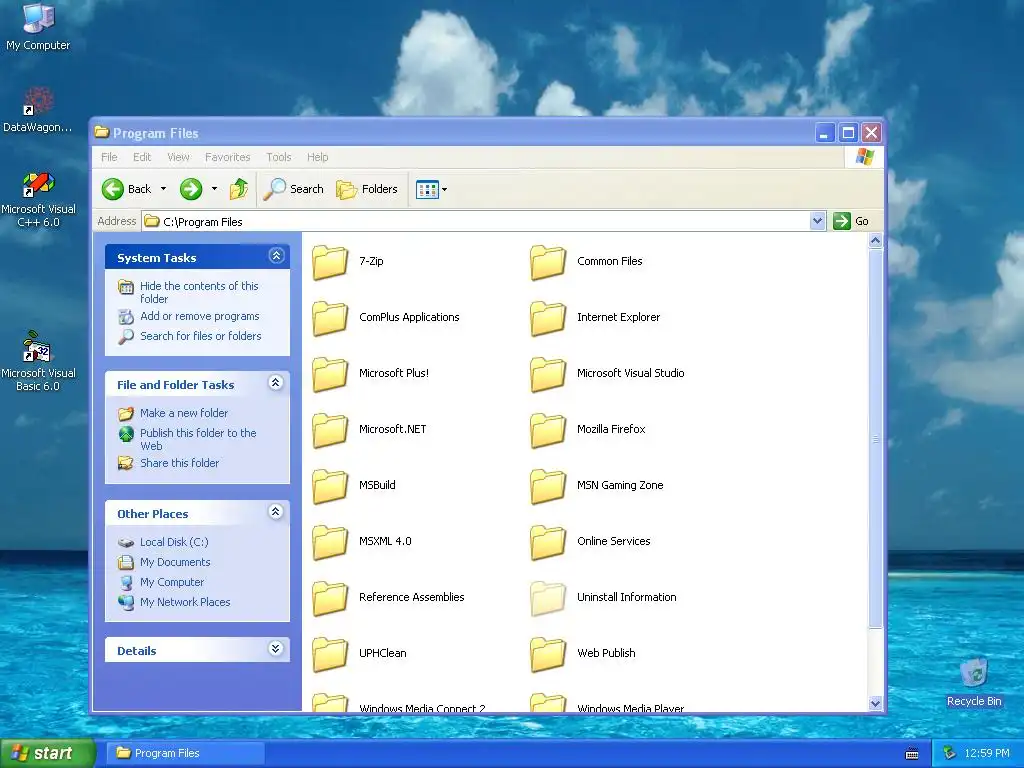Viewport: 1024px width, 768px height.
Task: Open the Views dropdown arrow
Action: tap(445, 189)
